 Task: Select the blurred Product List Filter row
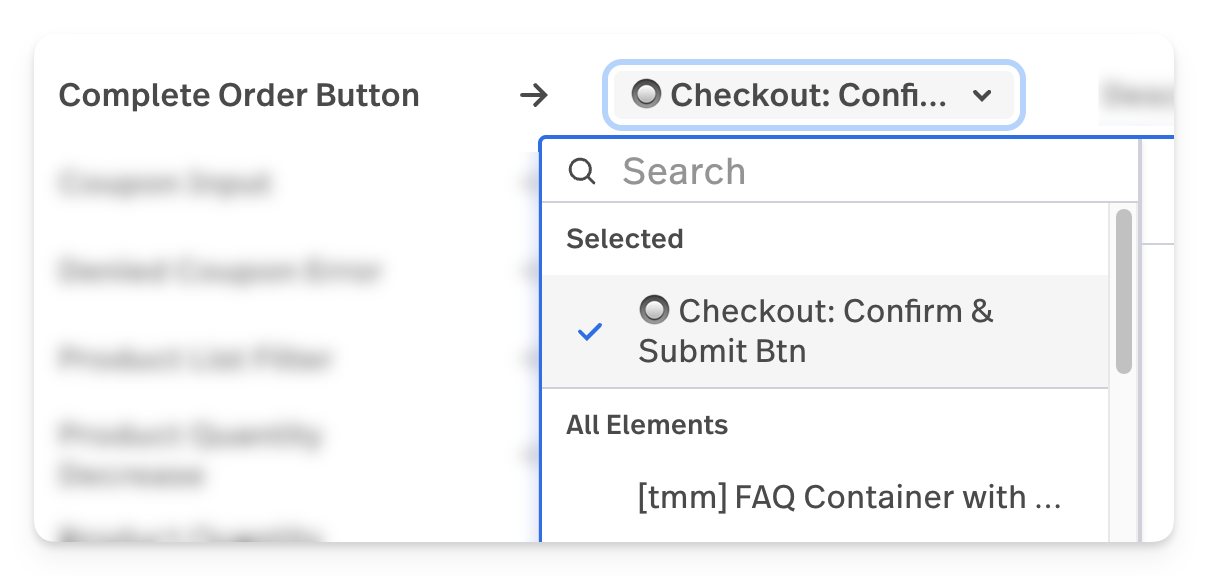195,358
